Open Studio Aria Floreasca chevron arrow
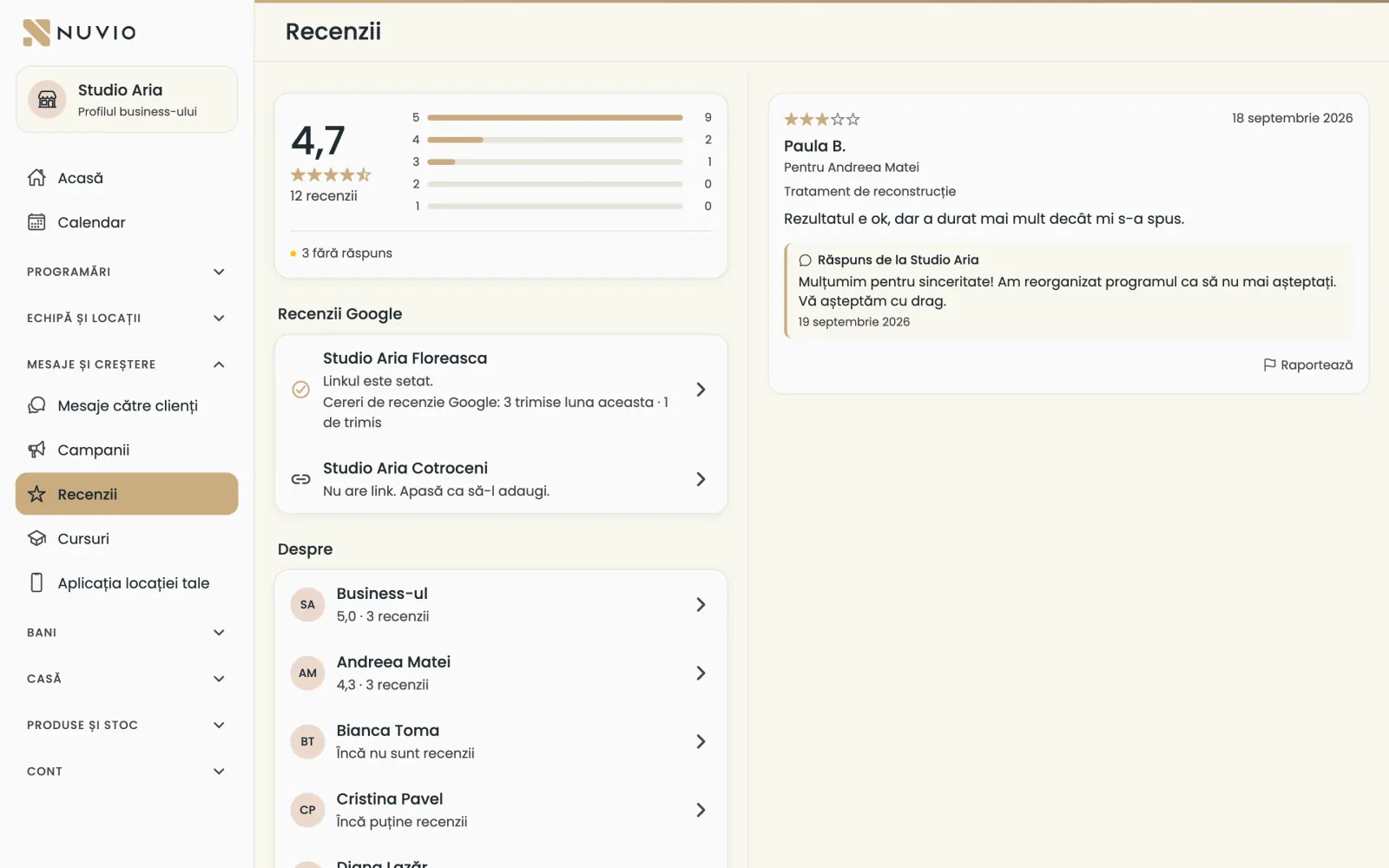The height and width of the screenshot is (868, 1389). (x=701, y=390)
